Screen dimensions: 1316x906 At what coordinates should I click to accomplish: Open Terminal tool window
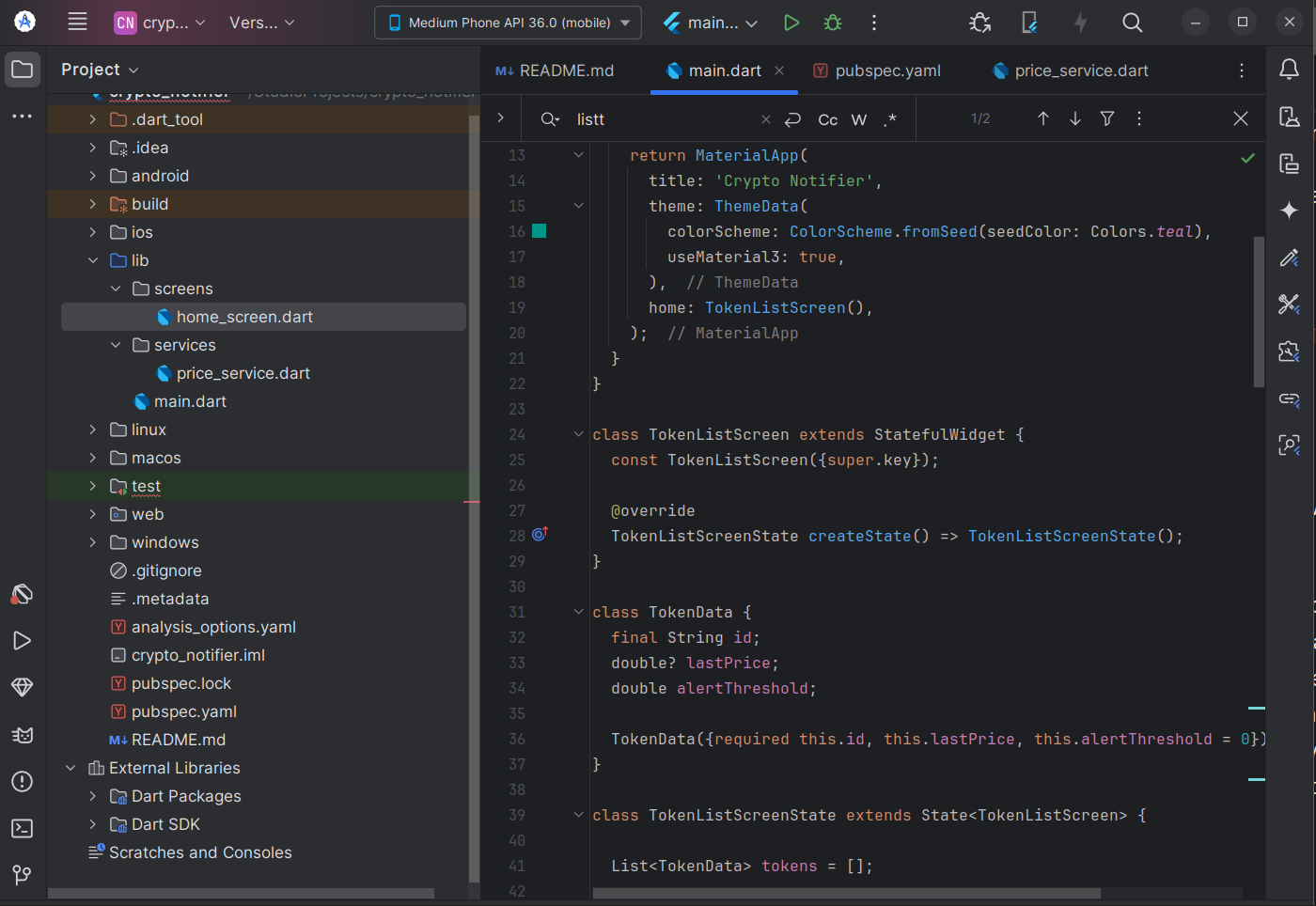point(23,828)
